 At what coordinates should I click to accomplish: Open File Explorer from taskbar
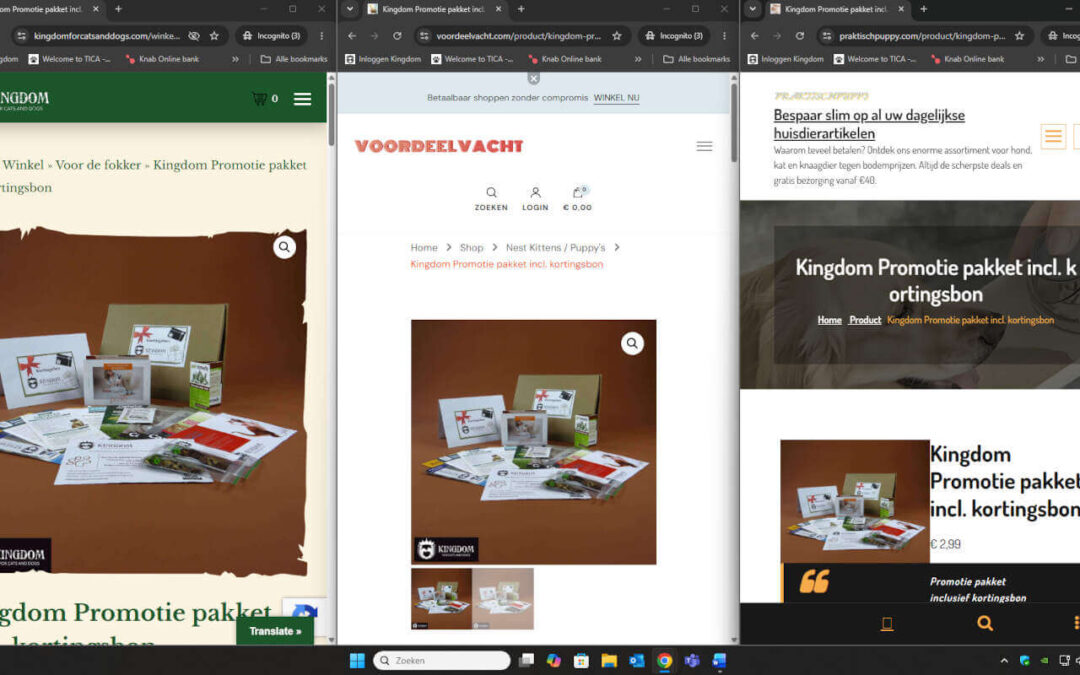609,661
